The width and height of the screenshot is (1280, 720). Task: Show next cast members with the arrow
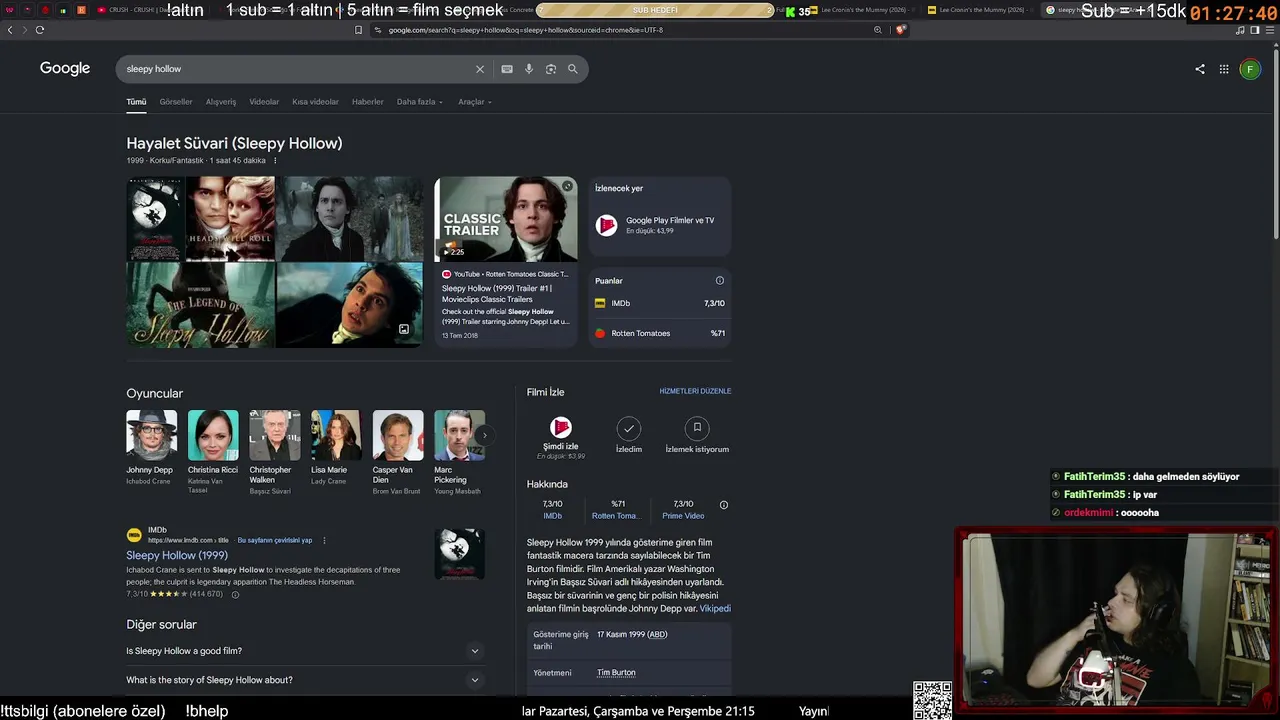(x=484, y=435)
